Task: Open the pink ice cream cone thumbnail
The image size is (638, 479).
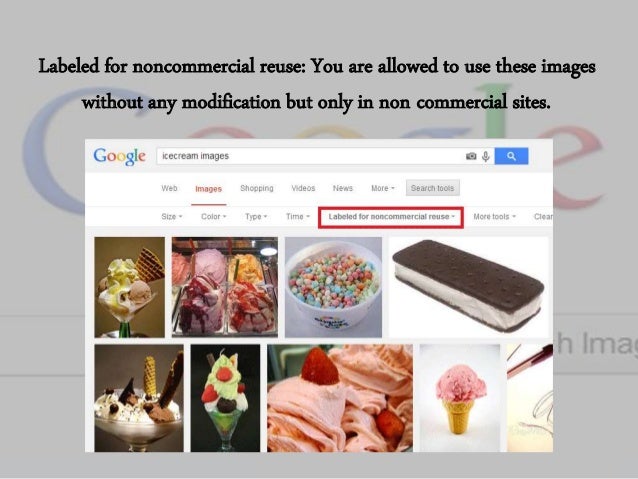Action: pos(460,398)
